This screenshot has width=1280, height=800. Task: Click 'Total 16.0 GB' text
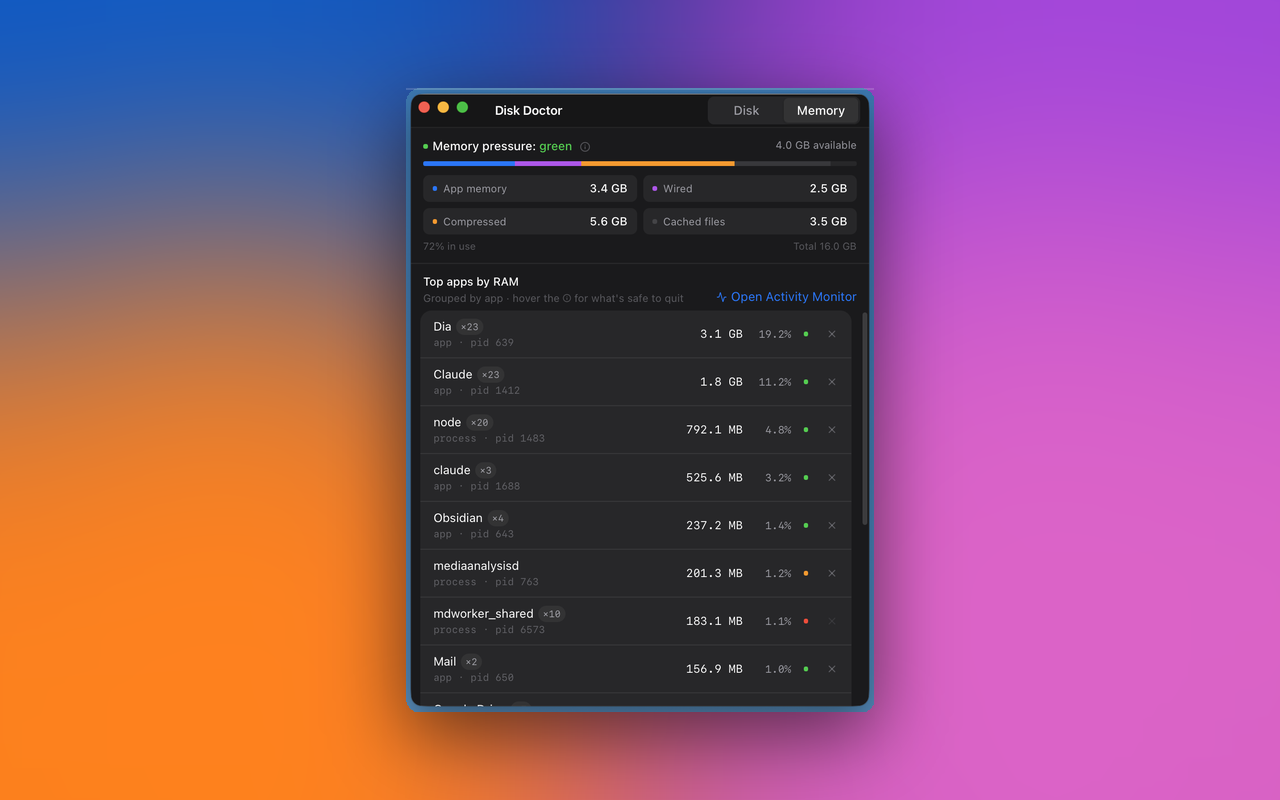point(825,246)
